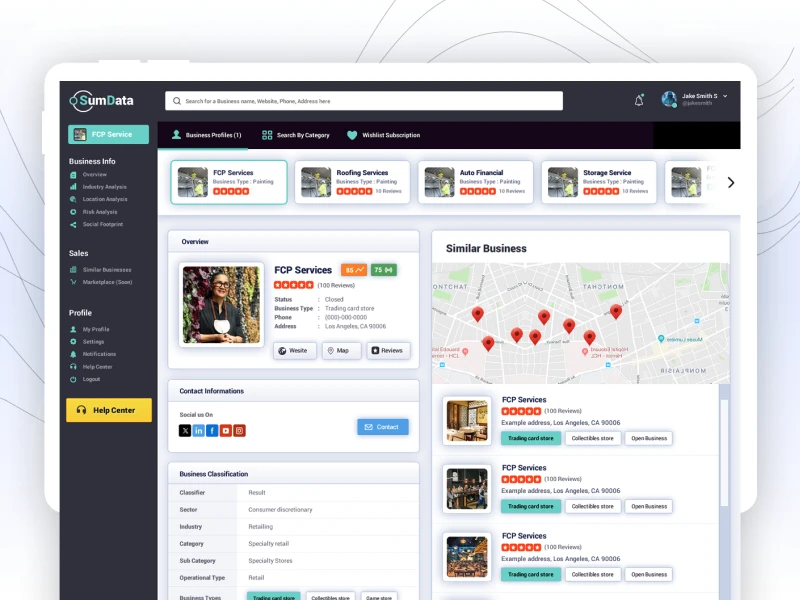800x600 pixels.
Task: Open the Wishlist Subscription tab
Action: [x=389, y=134]
